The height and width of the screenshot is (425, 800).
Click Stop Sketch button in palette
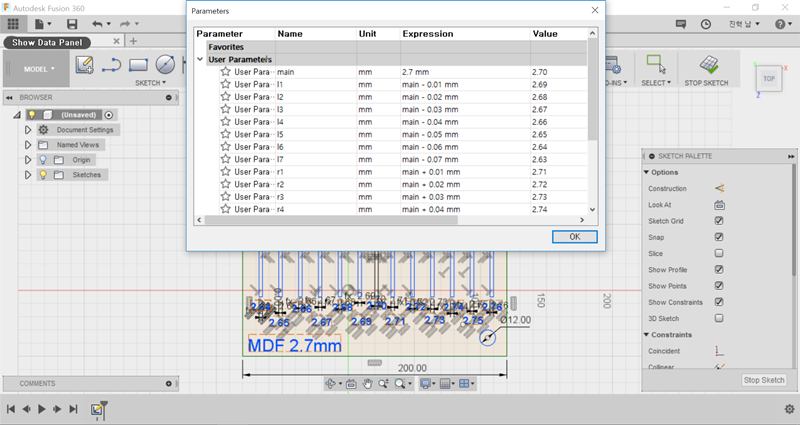[764, 380]
